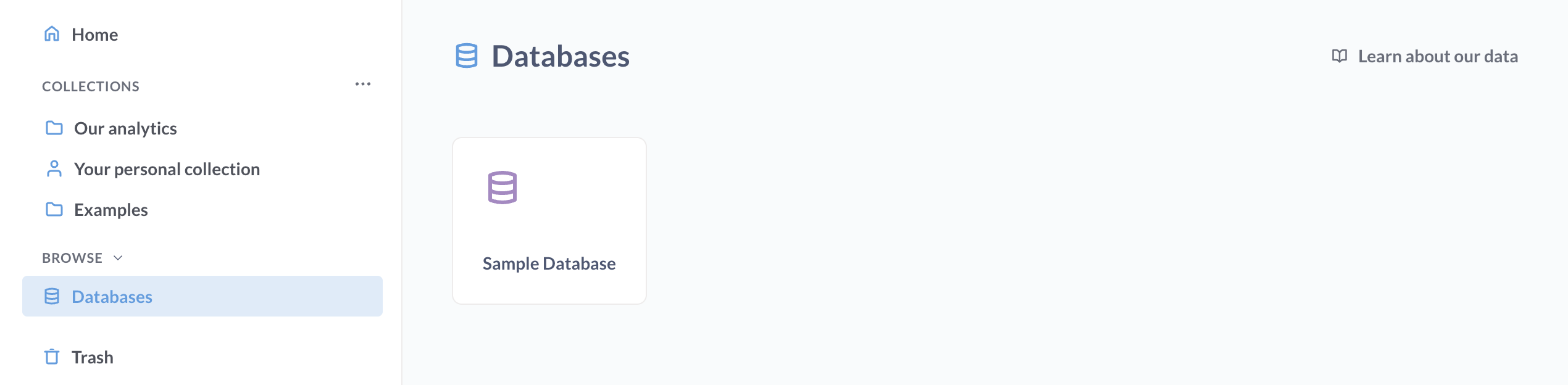Navigate to Home

click(x=94, y=35)
